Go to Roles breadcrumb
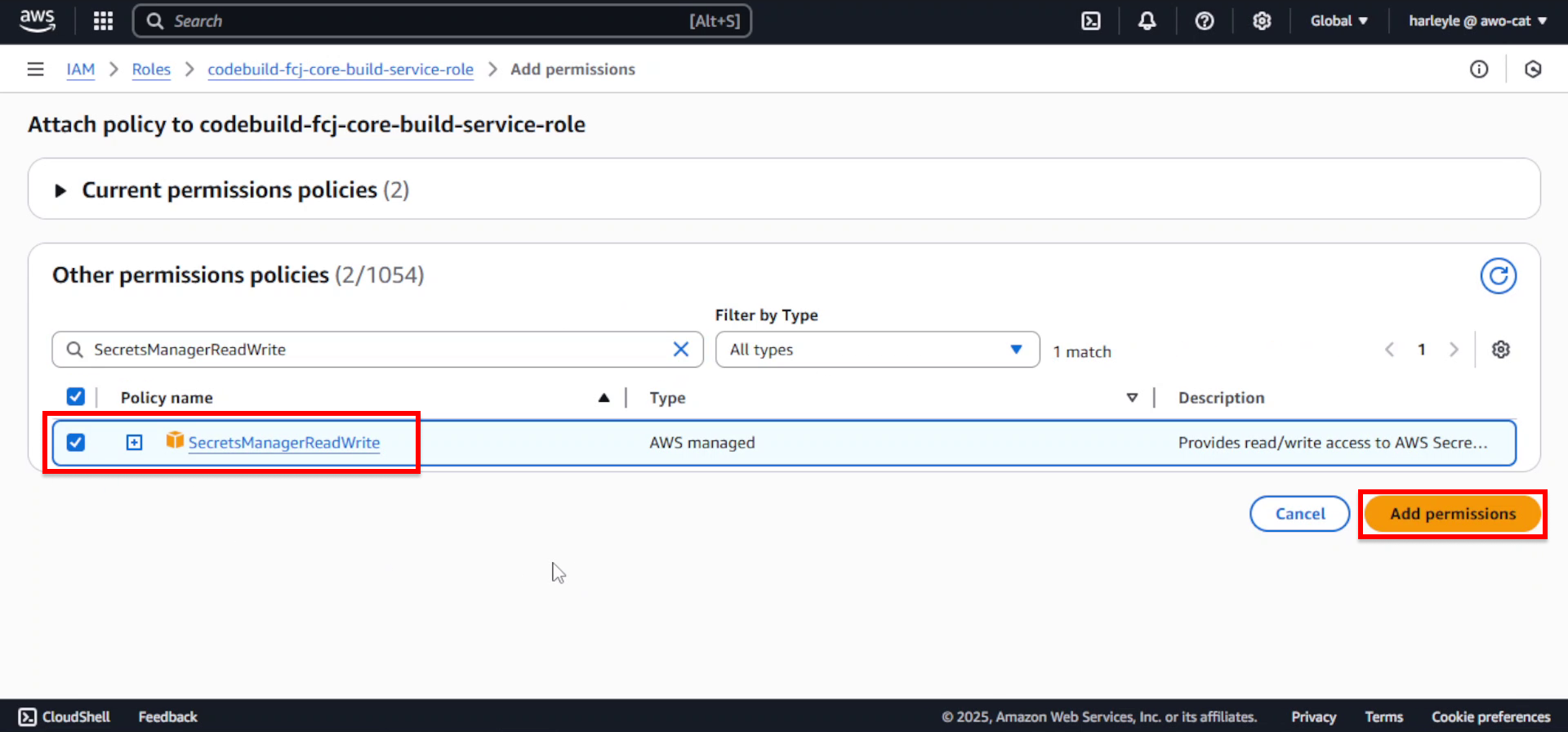The height and width of the screenshot is (732, 1568). point(151,69)
